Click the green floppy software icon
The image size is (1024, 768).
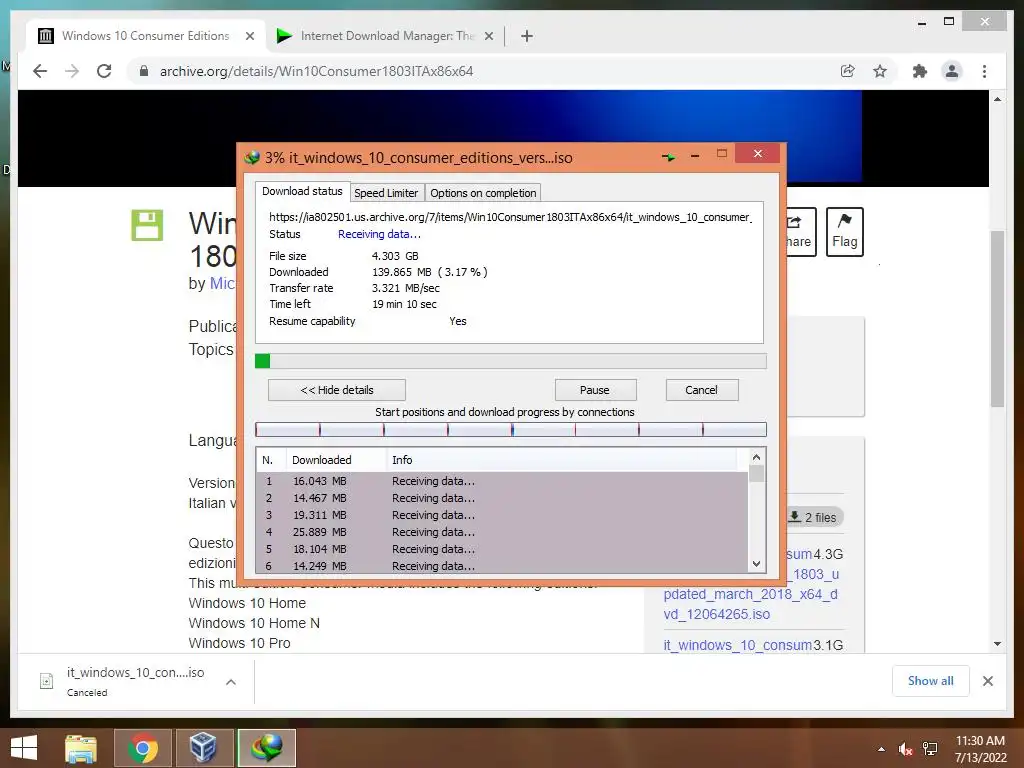coord(147,225)
